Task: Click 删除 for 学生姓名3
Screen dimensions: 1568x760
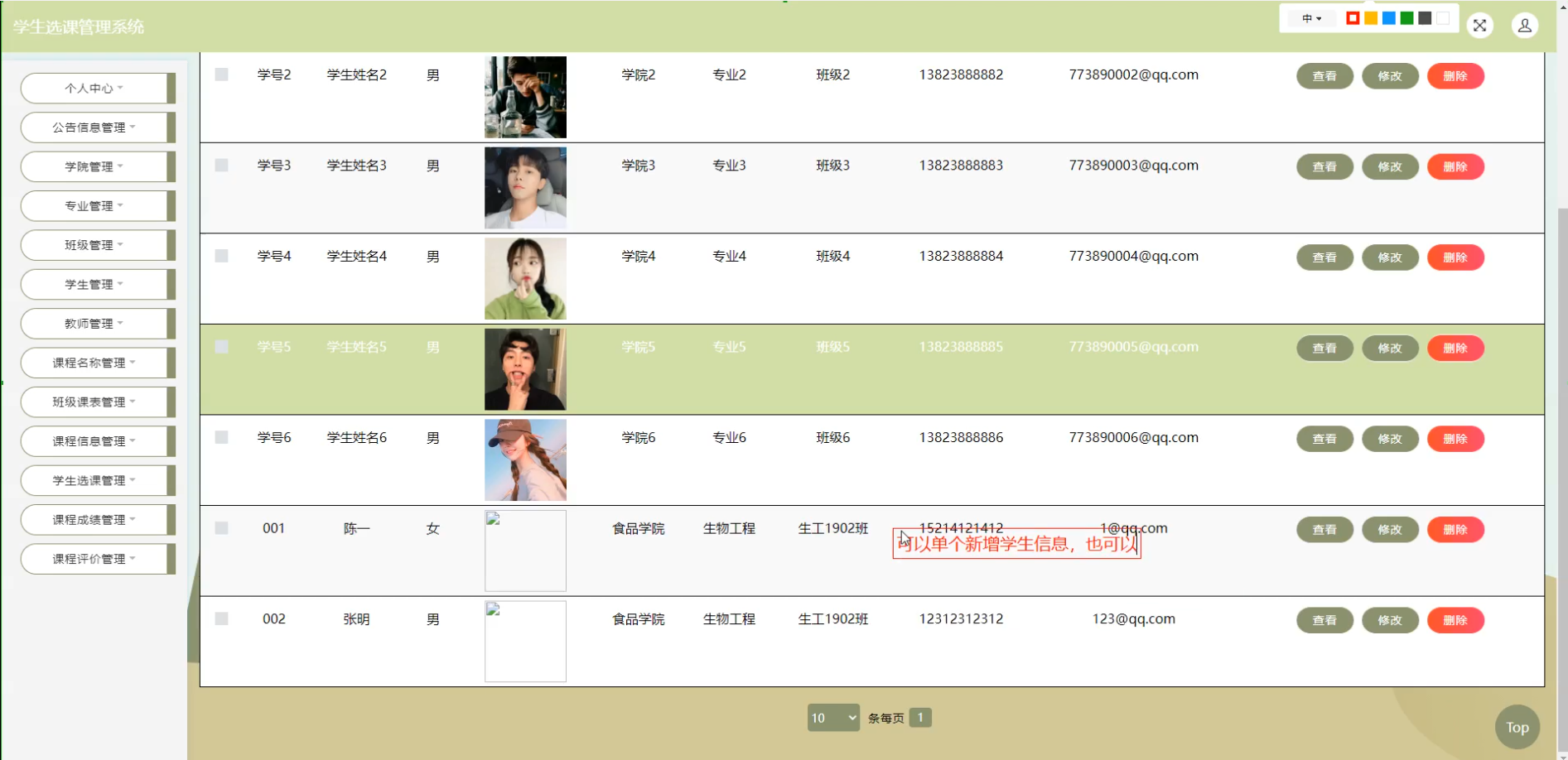Action: click(1455, 166)
